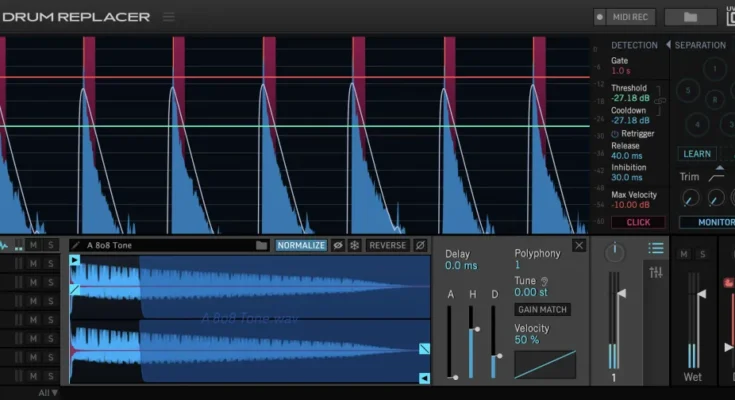
Task: Close the sample settings panel with X
Action: pyautogui.click(x=579, y=245)
